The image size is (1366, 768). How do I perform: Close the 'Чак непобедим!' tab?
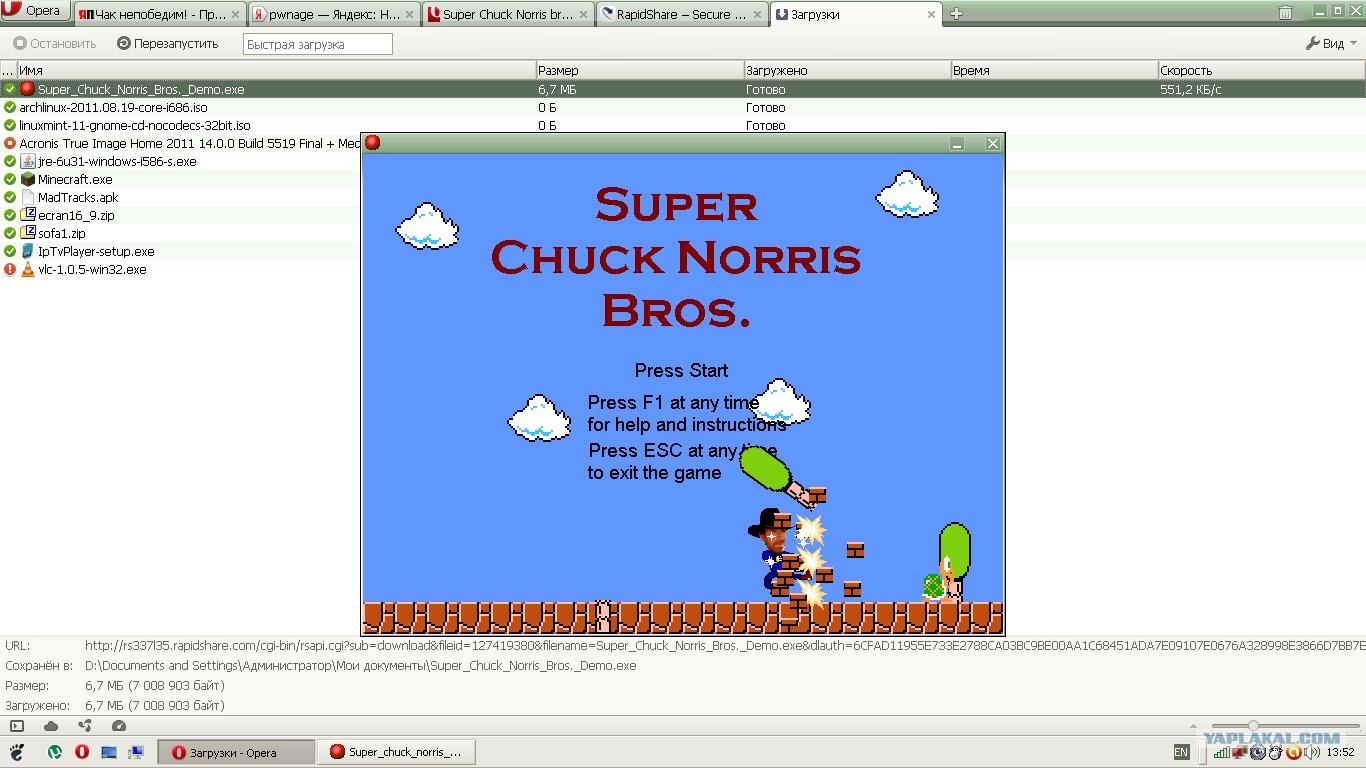235,15
